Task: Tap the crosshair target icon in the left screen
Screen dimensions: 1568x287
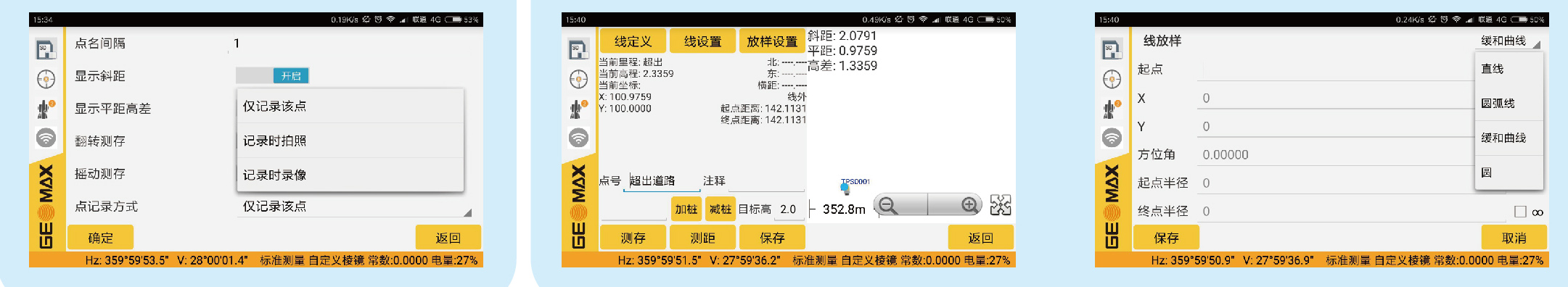Action: tap(46, 78)
